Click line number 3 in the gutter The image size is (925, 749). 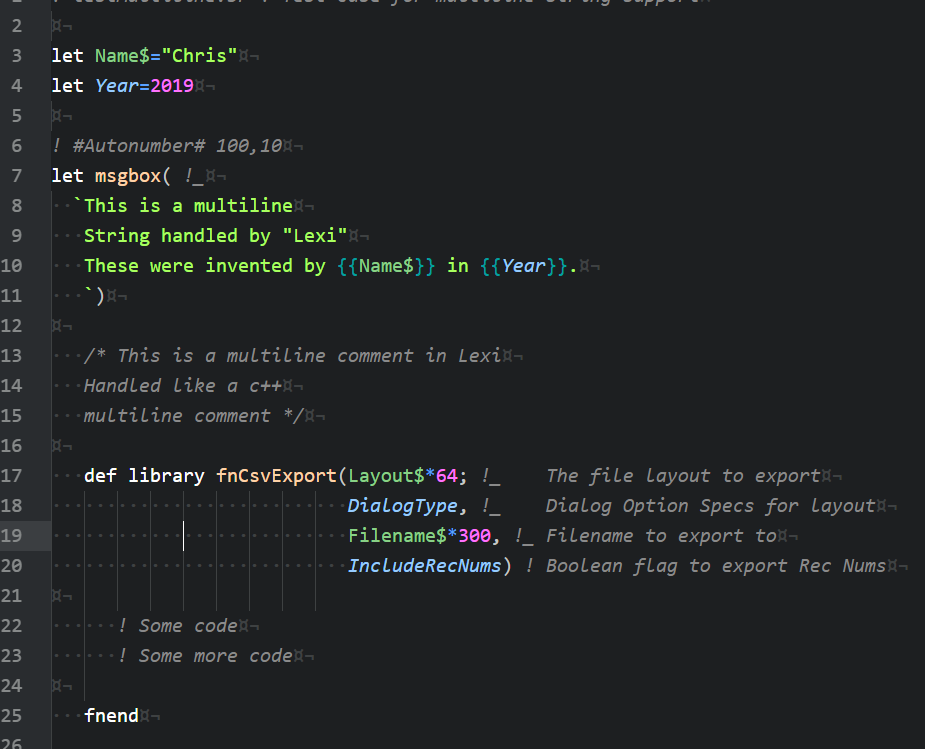[x=16, y=55]
